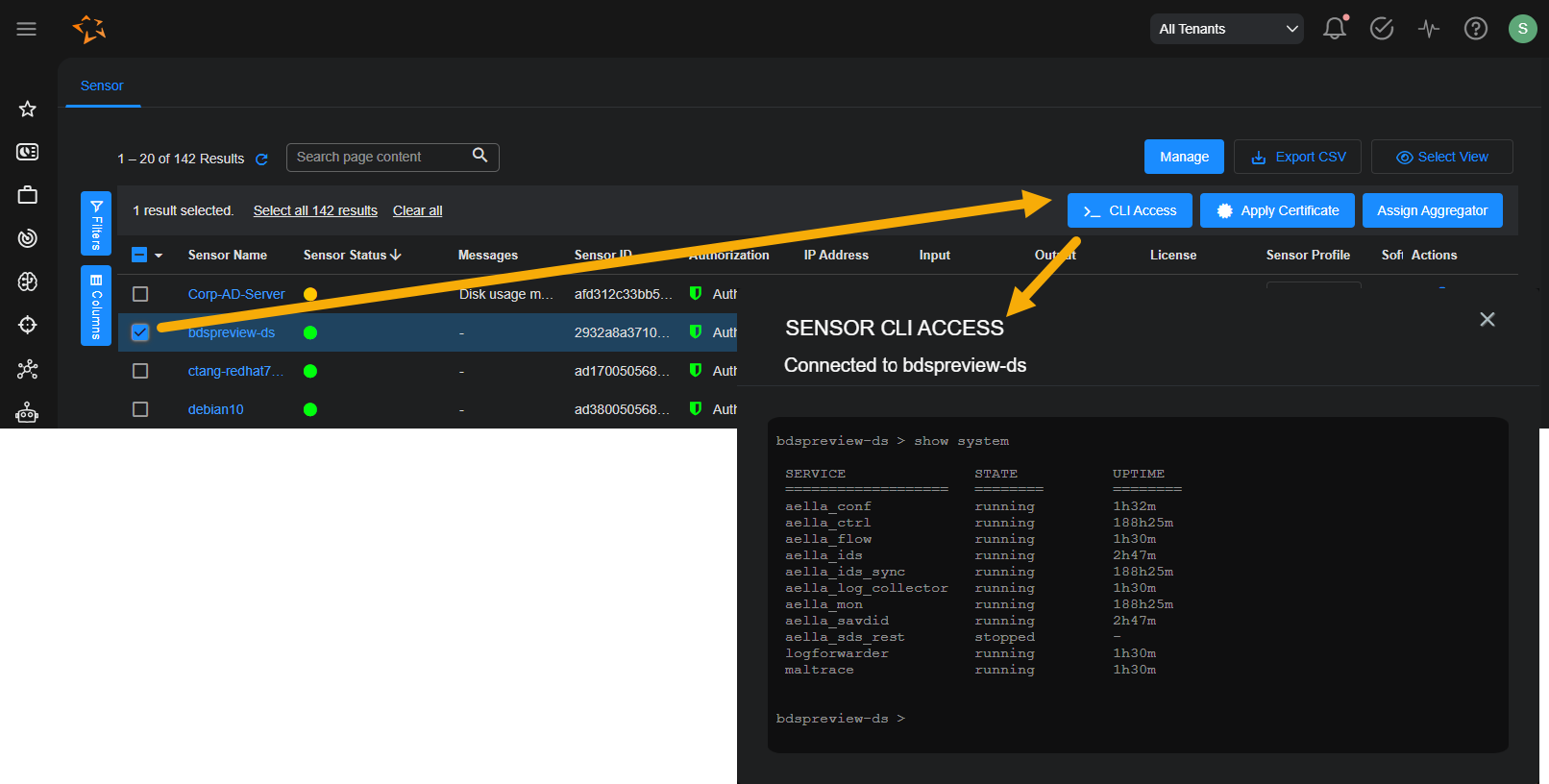
Task: Refresh the sensor results list
Action: coord(261,159)
